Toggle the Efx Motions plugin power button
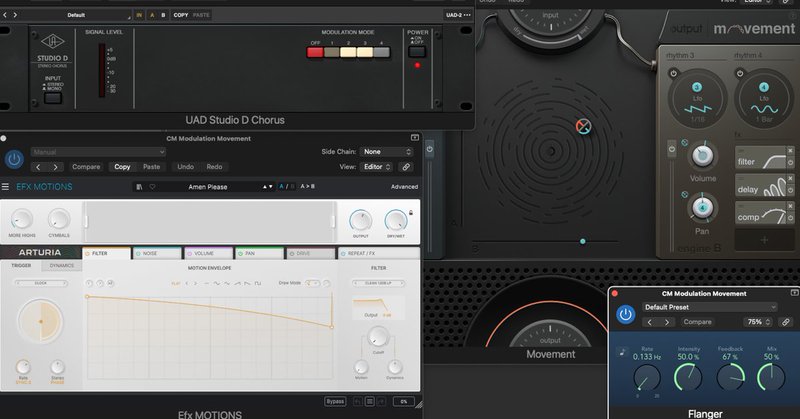The width and height of the screenshot is (800, 419). click(14, 160)
